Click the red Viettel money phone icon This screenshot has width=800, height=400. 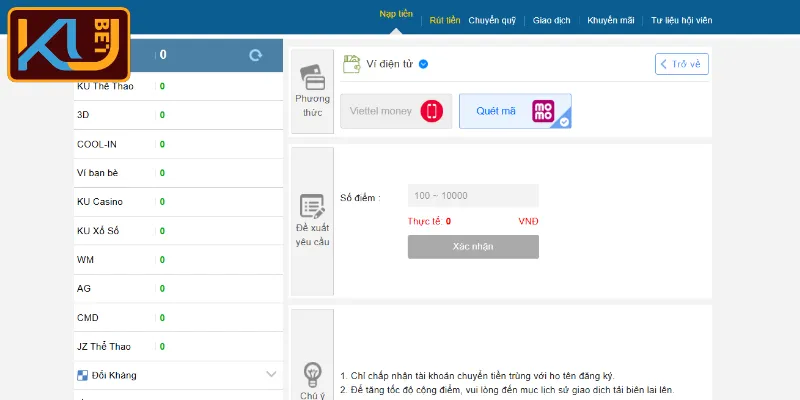click(x=432, y=111)
